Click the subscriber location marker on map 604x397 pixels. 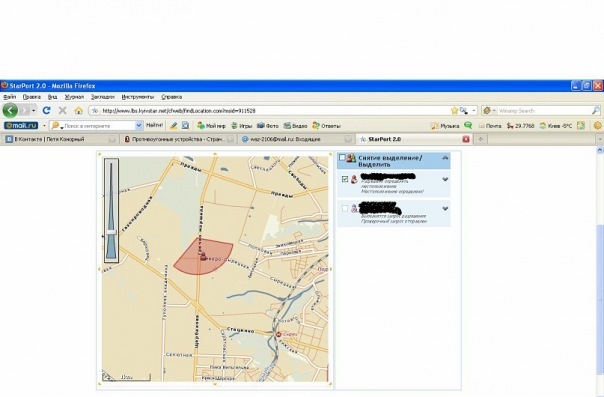(x=203, y=256)
